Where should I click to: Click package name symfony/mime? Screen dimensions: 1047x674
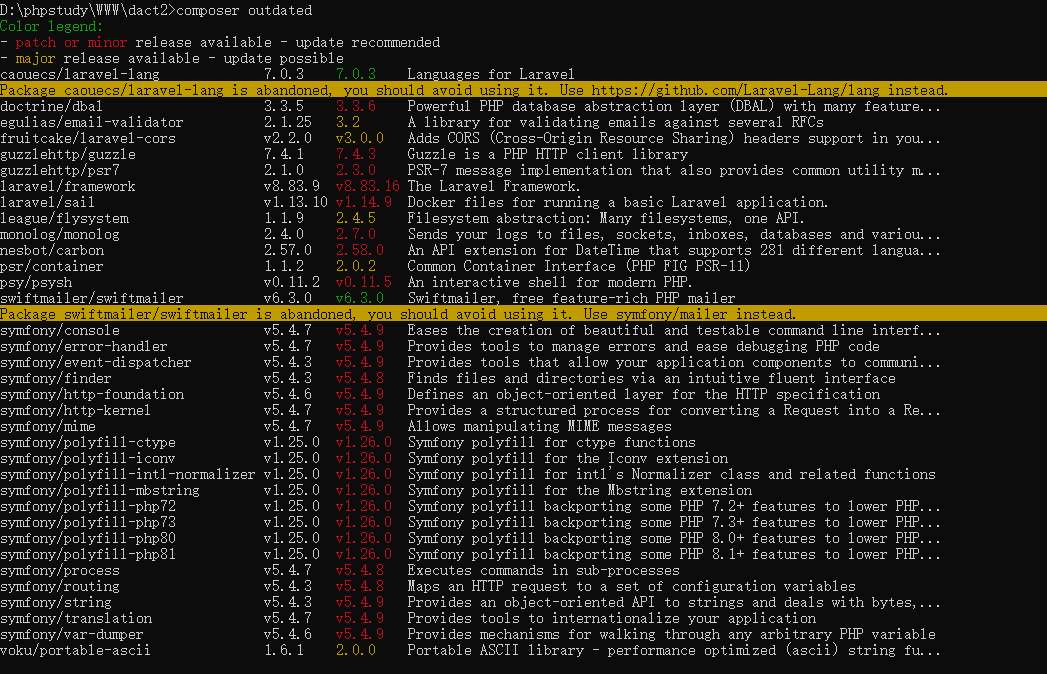[47, 427]
